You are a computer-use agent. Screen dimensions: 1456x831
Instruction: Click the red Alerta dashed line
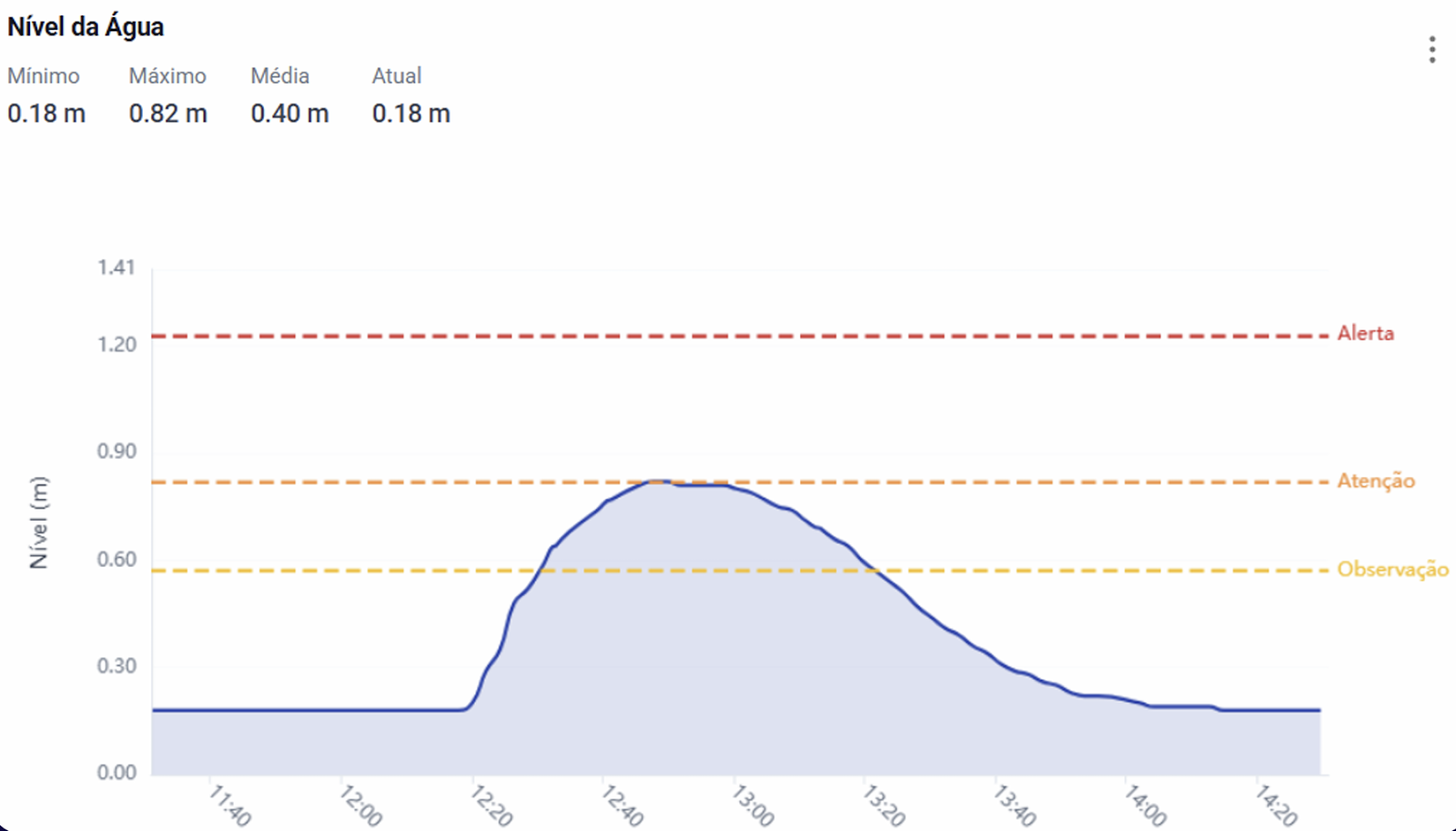tap(728, 336)
